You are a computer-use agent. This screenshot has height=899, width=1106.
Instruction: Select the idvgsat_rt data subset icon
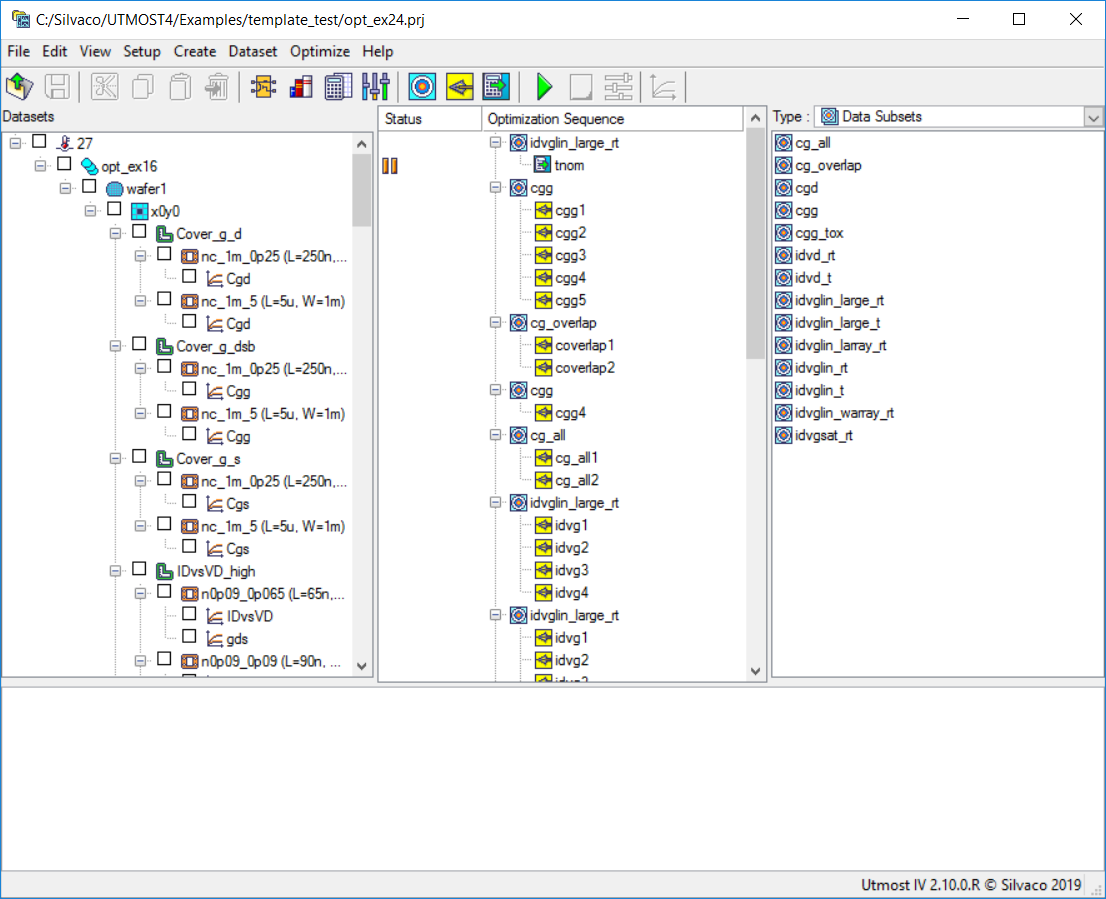(x=784, y=435)
